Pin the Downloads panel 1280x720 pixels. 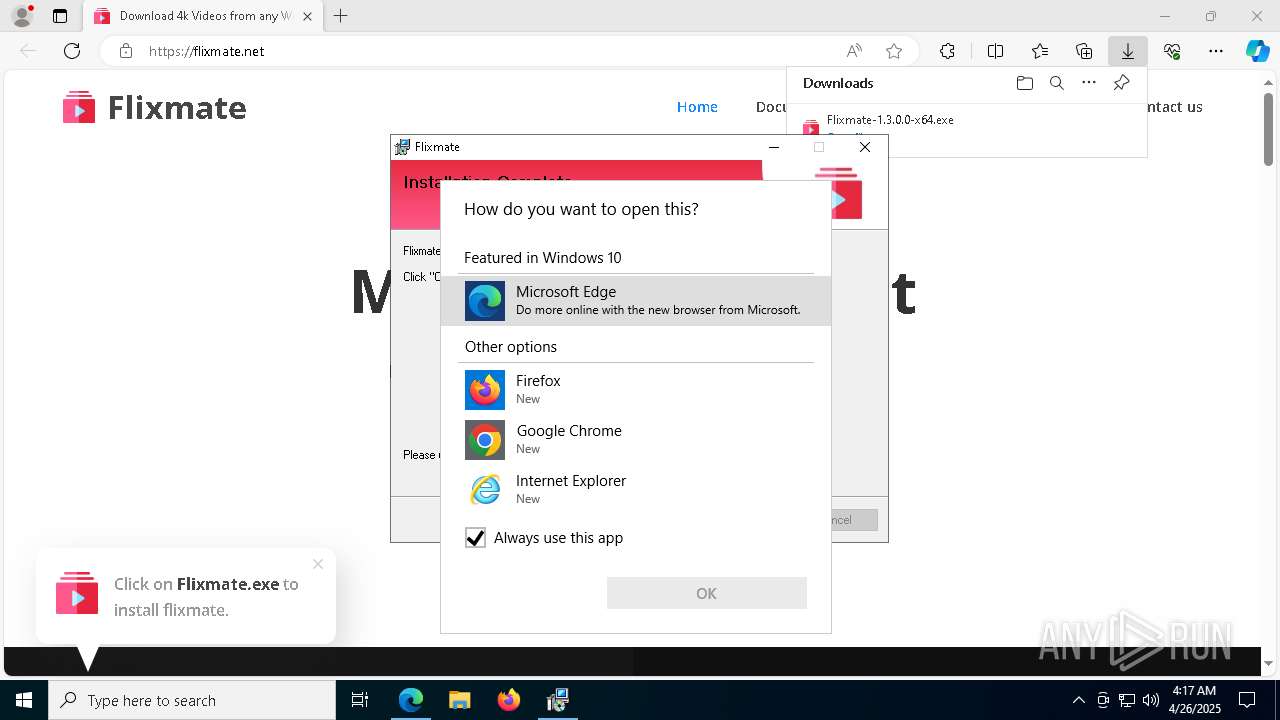click(x=1122, y=83)
